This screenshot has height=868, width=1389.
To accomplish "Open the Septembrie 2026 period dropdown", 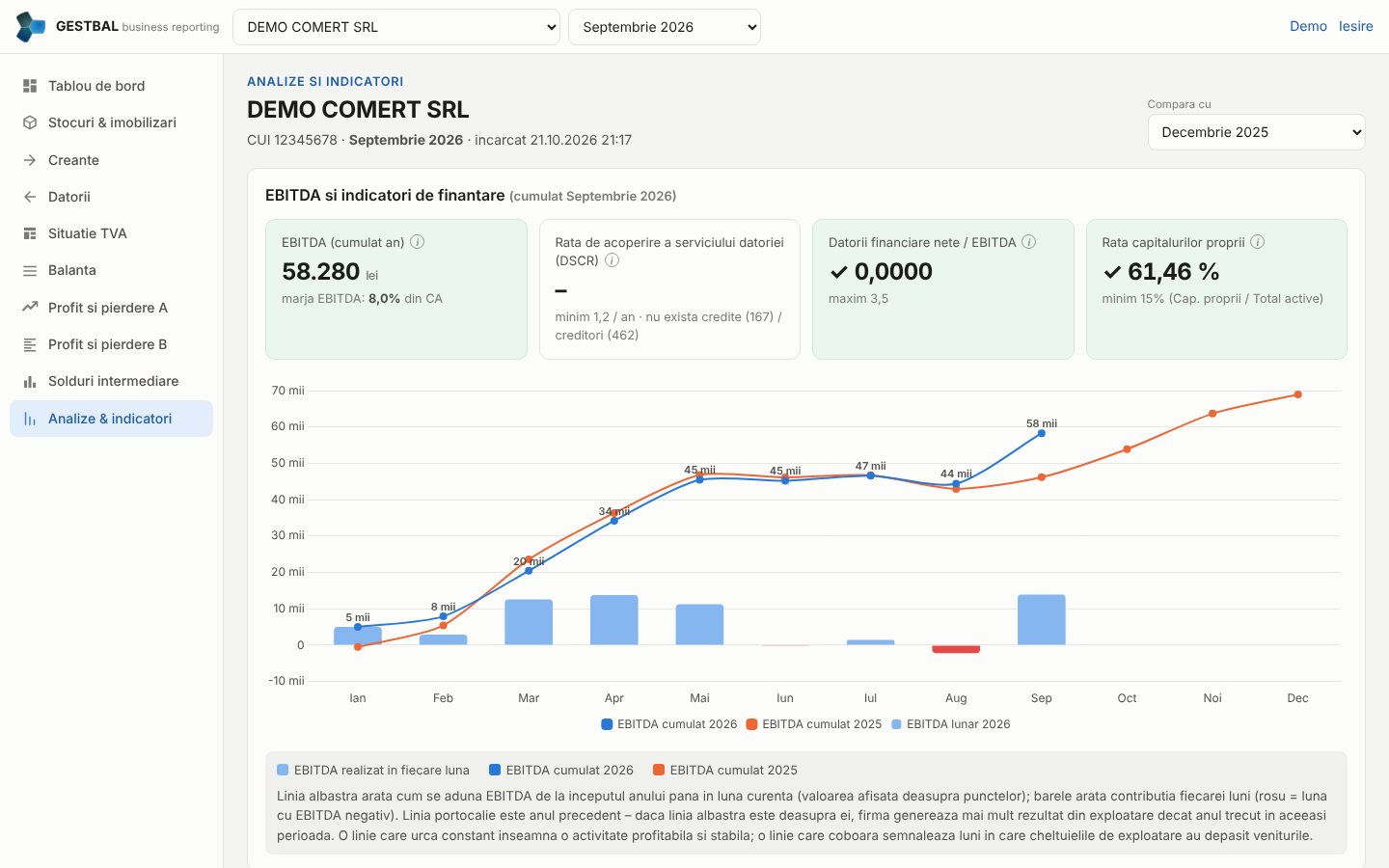I will (x=665, y=27).
